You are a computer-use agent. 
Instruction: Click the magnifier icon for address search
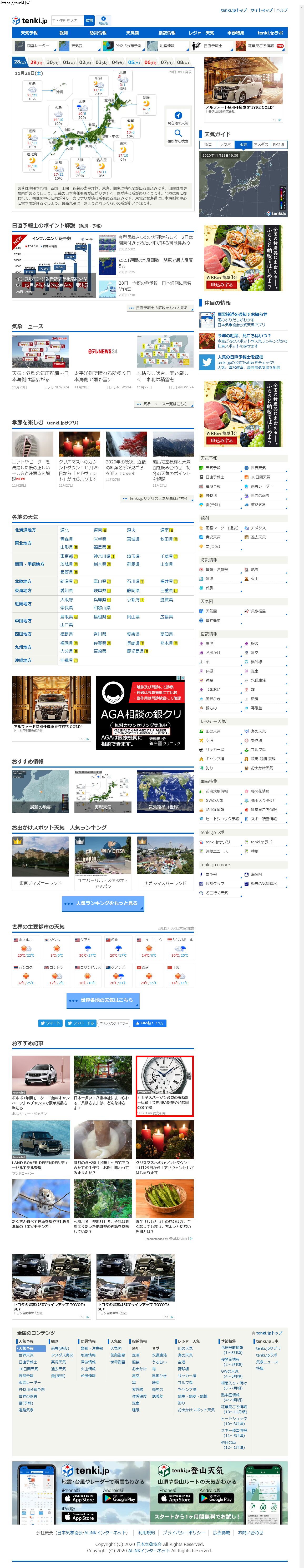pos(178,133)
